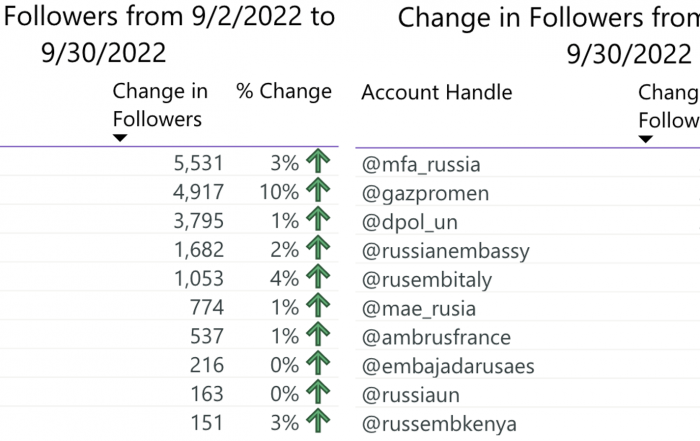Click green up arrow beside 3% for 5,531

(x=318, y=161)
